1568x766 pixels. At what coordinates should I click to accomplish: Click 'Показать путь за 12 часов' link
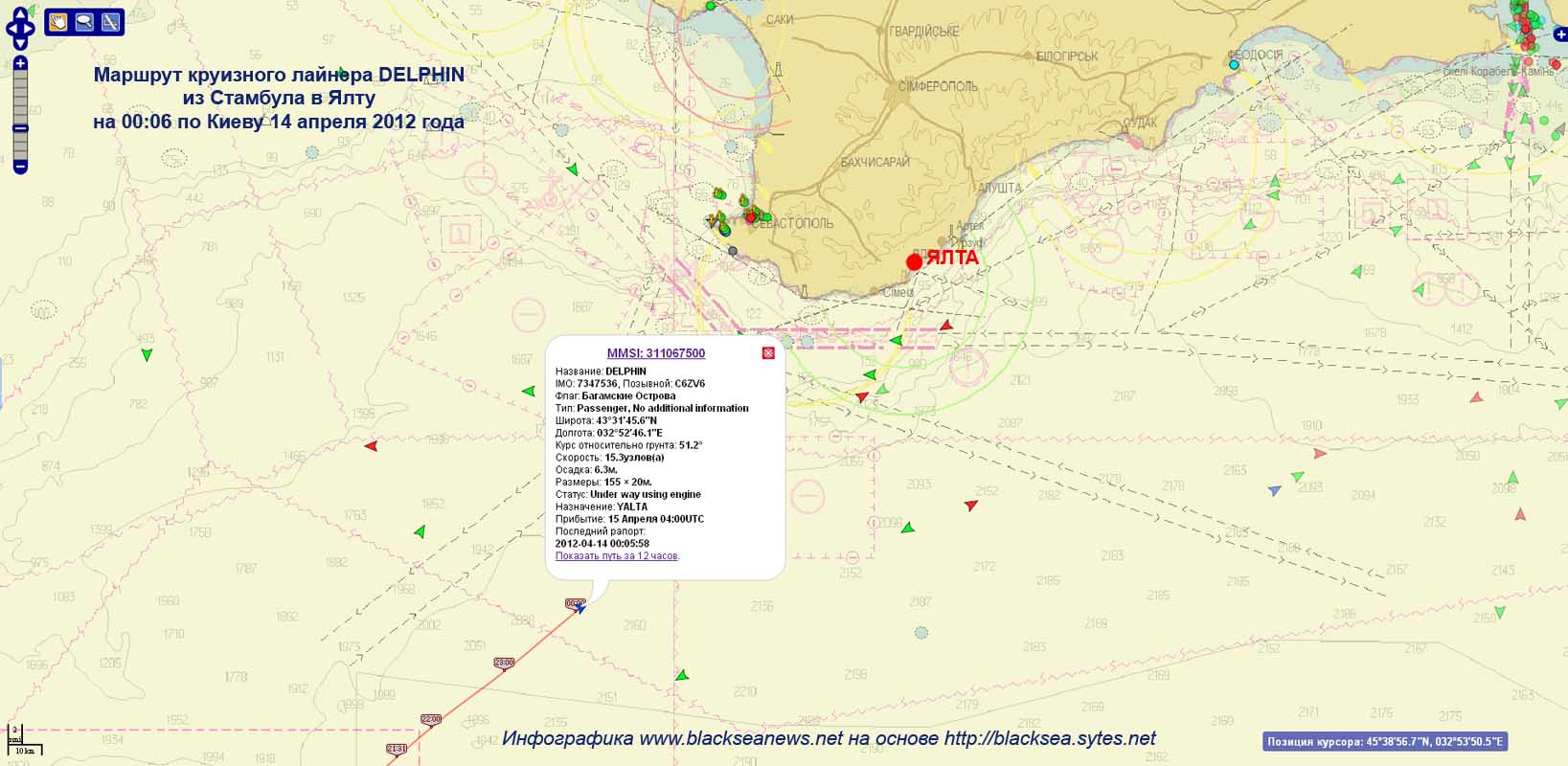tap(617, 556)
